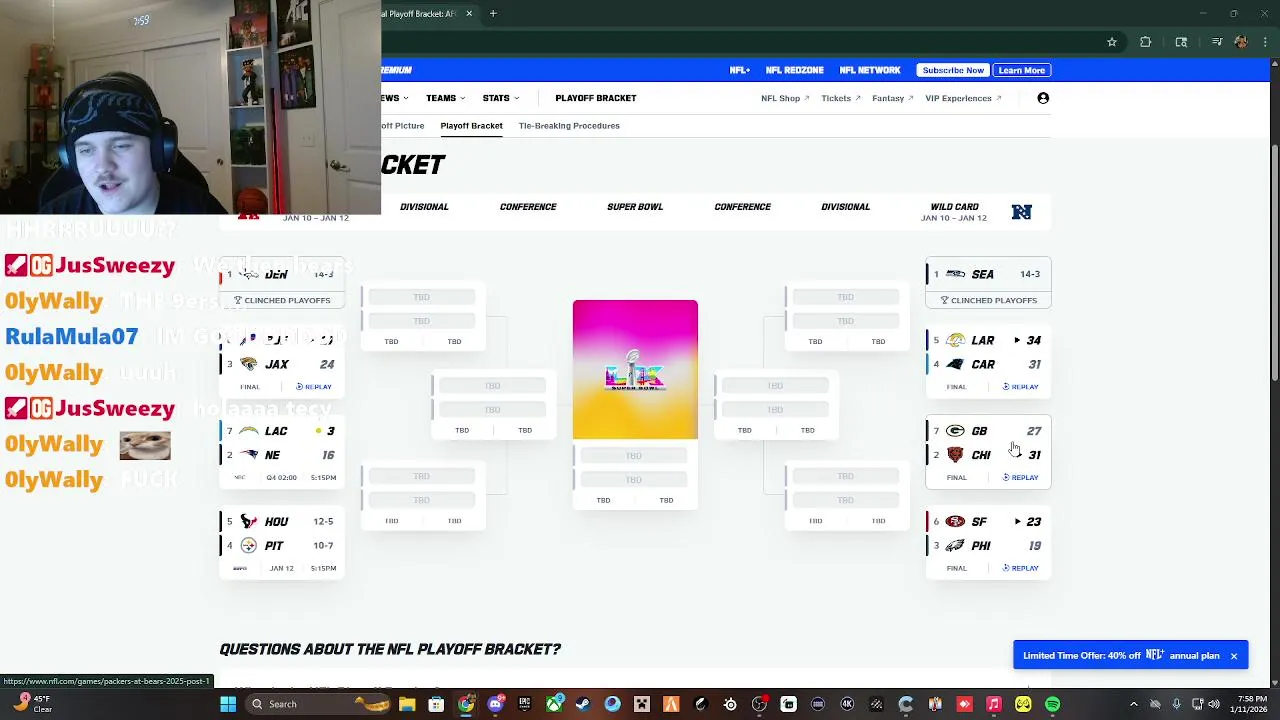Open NFL+ in the top blue bar
Image resolution: width=1280 pixels, height=720 pixels.
(x=740, y=70)
